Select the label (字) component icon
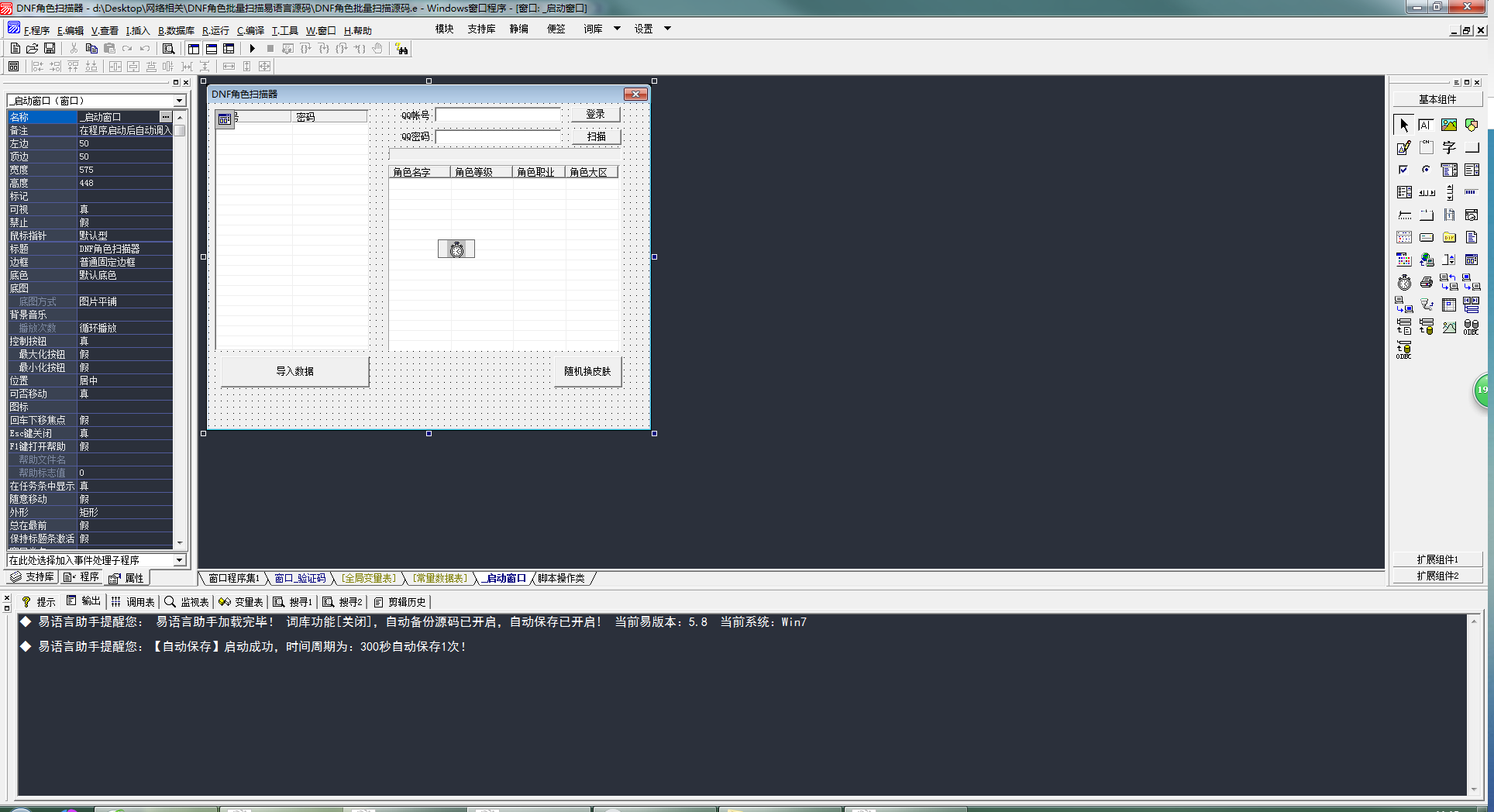This screenshot has width=1494, height=812. pos(1449,147)
